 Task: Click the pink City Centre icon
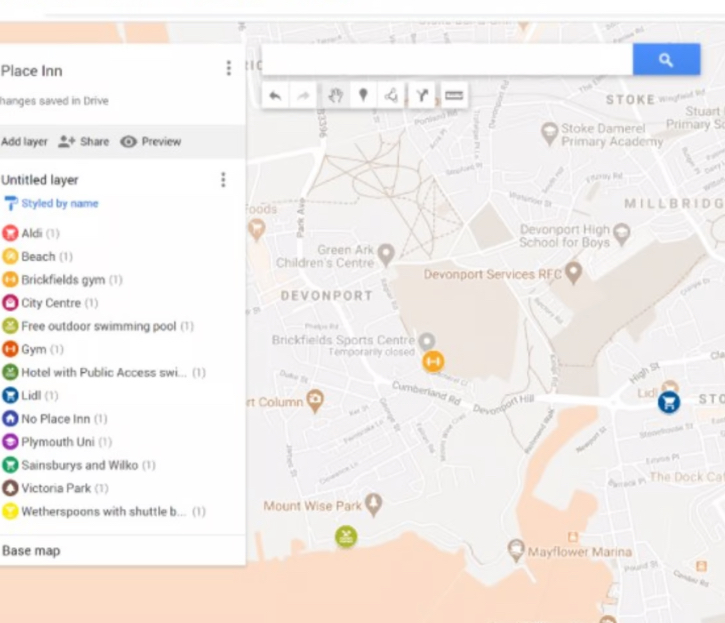click(10, 302)
